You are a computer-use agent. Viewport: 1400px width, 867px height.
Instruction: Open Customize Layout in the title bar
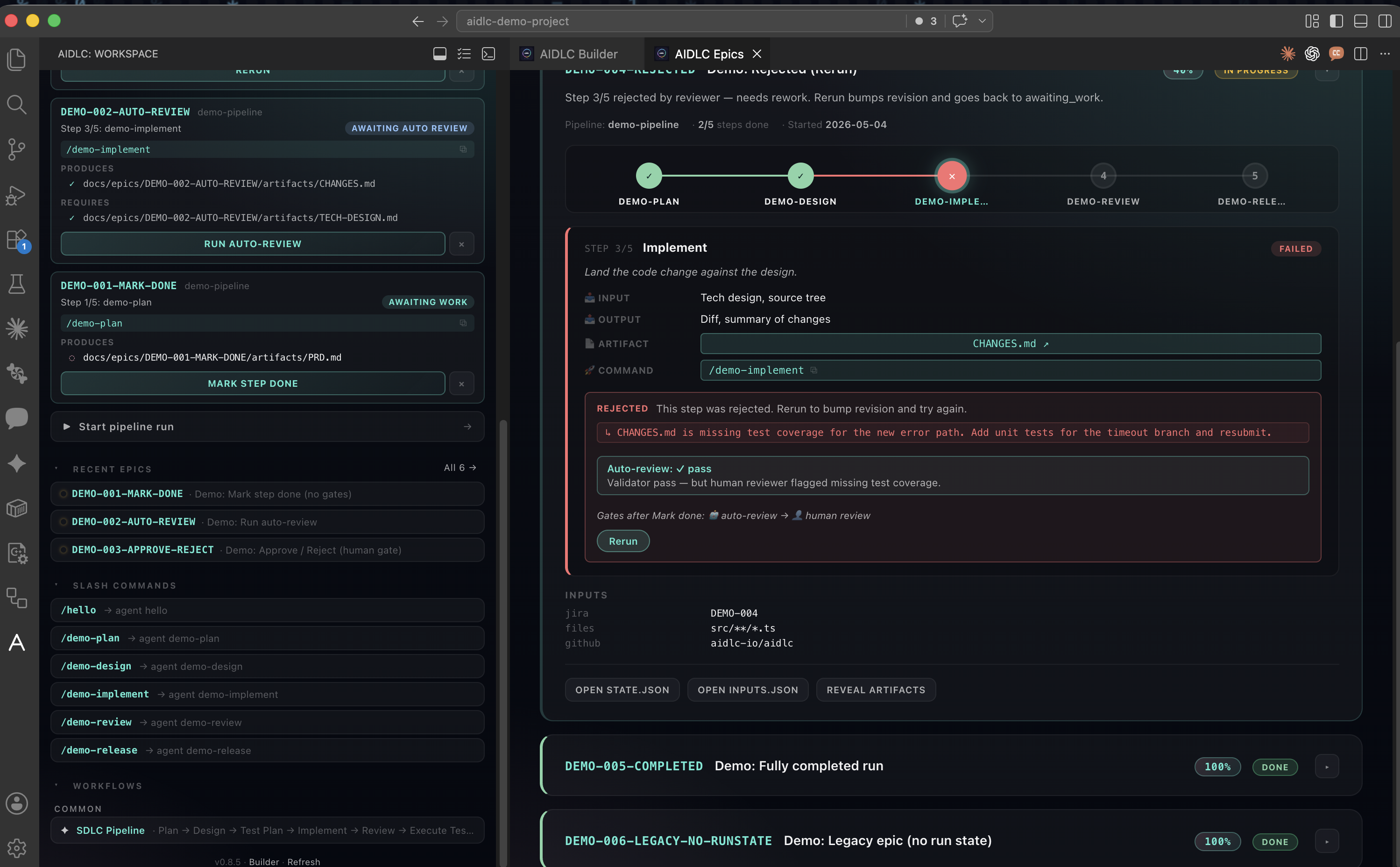click(x=1312, y=21)
